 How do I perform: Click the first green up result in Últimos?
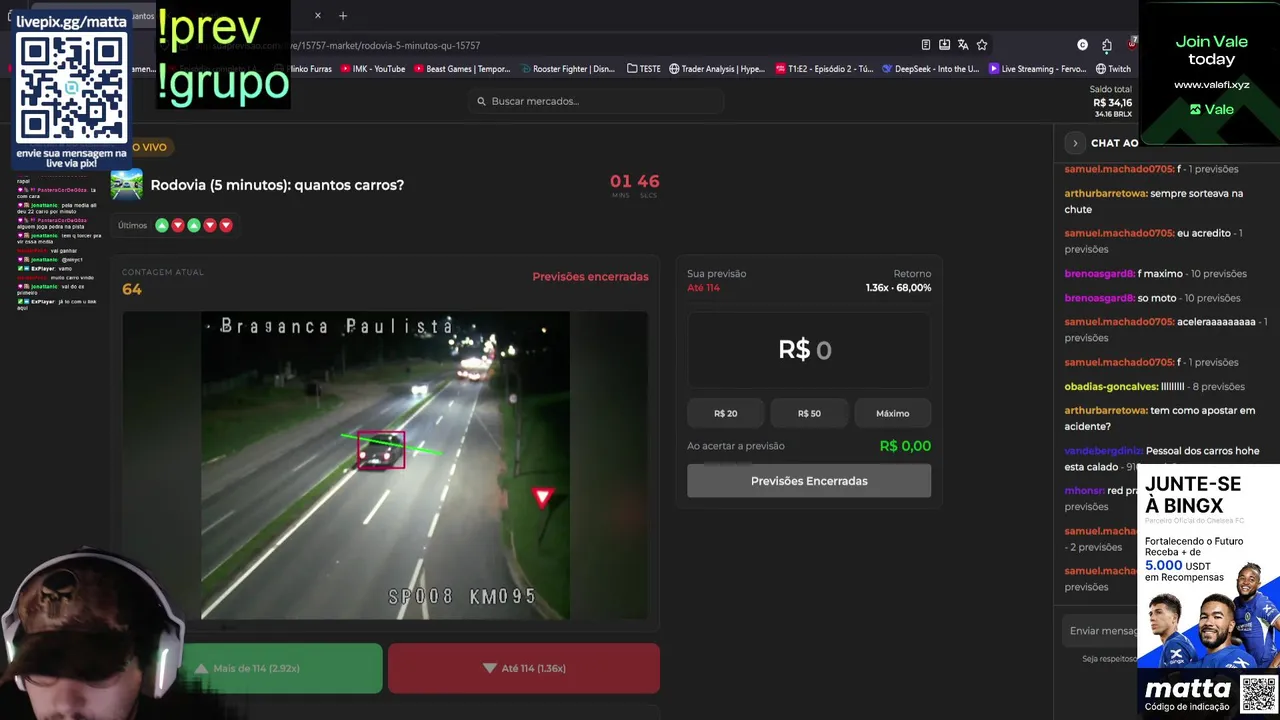(x=161, y=225)
